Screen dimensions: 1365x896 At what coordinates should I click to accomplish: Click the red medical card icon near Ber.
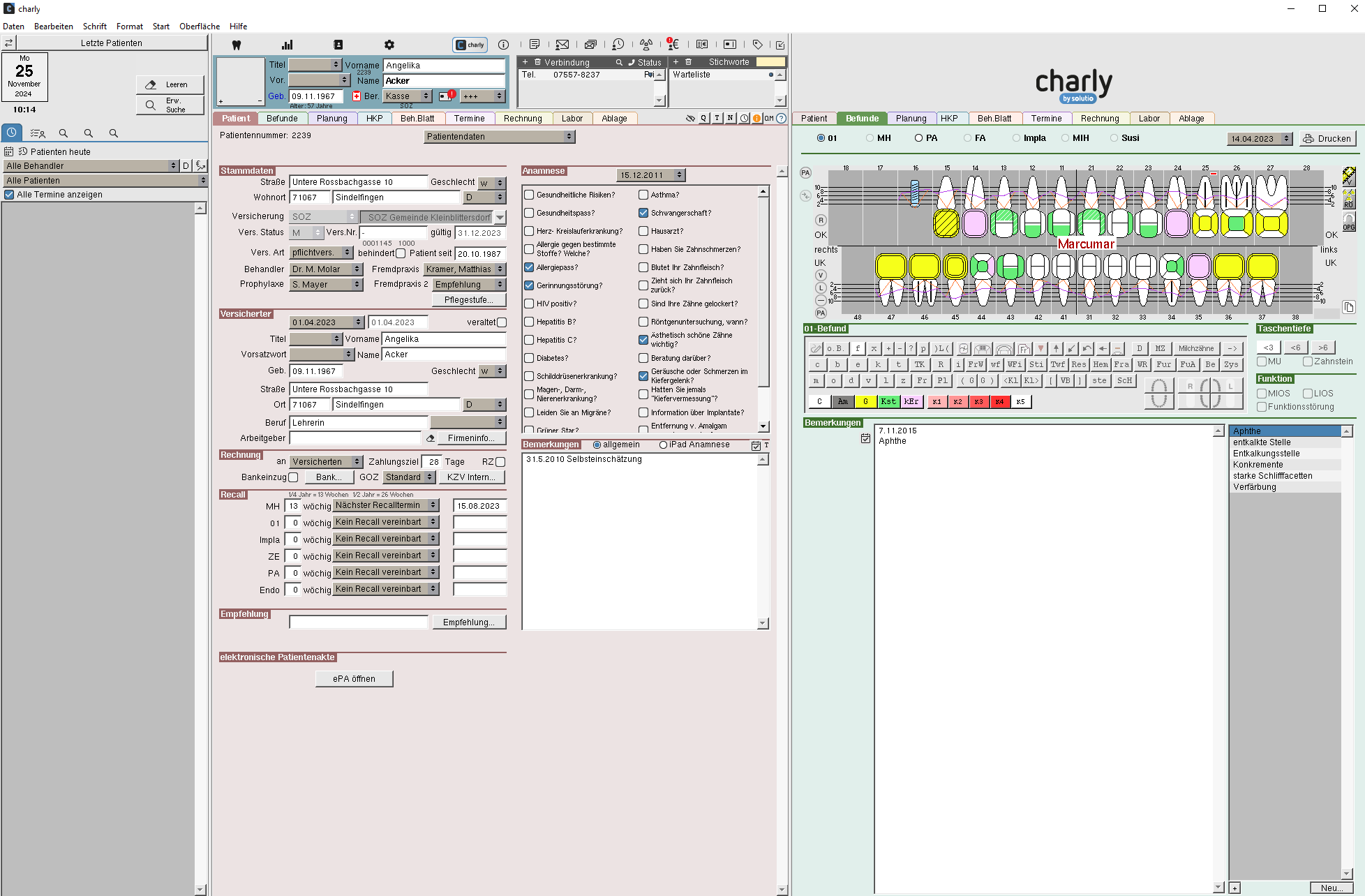(x=357, y=96)
